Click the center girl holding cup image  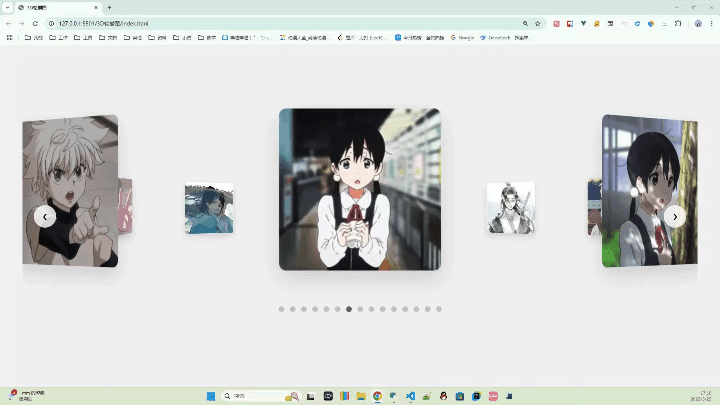point(360,189)
